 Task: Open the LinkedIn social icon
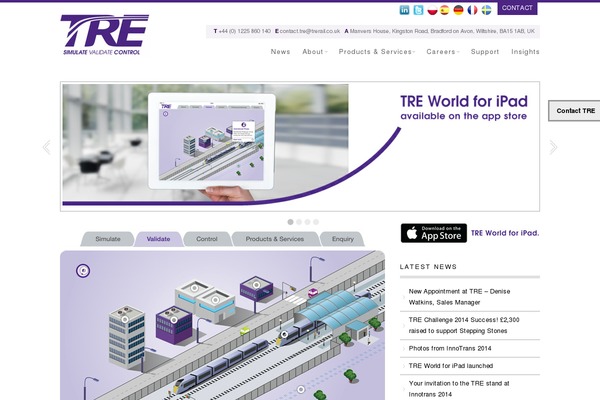tap(404, 10)
